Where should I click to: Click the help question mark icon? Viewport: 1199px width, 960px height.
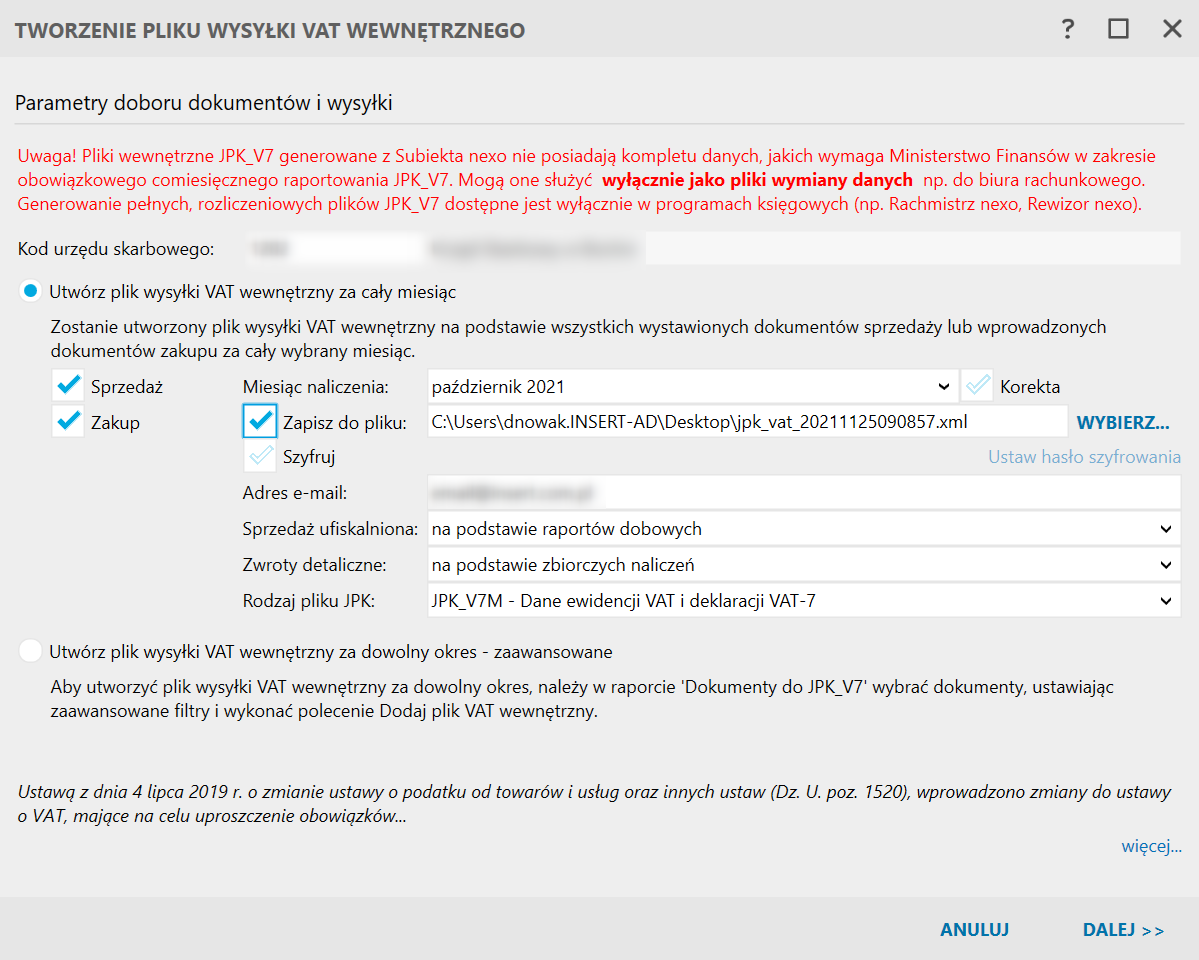[x=1068, y=29]
